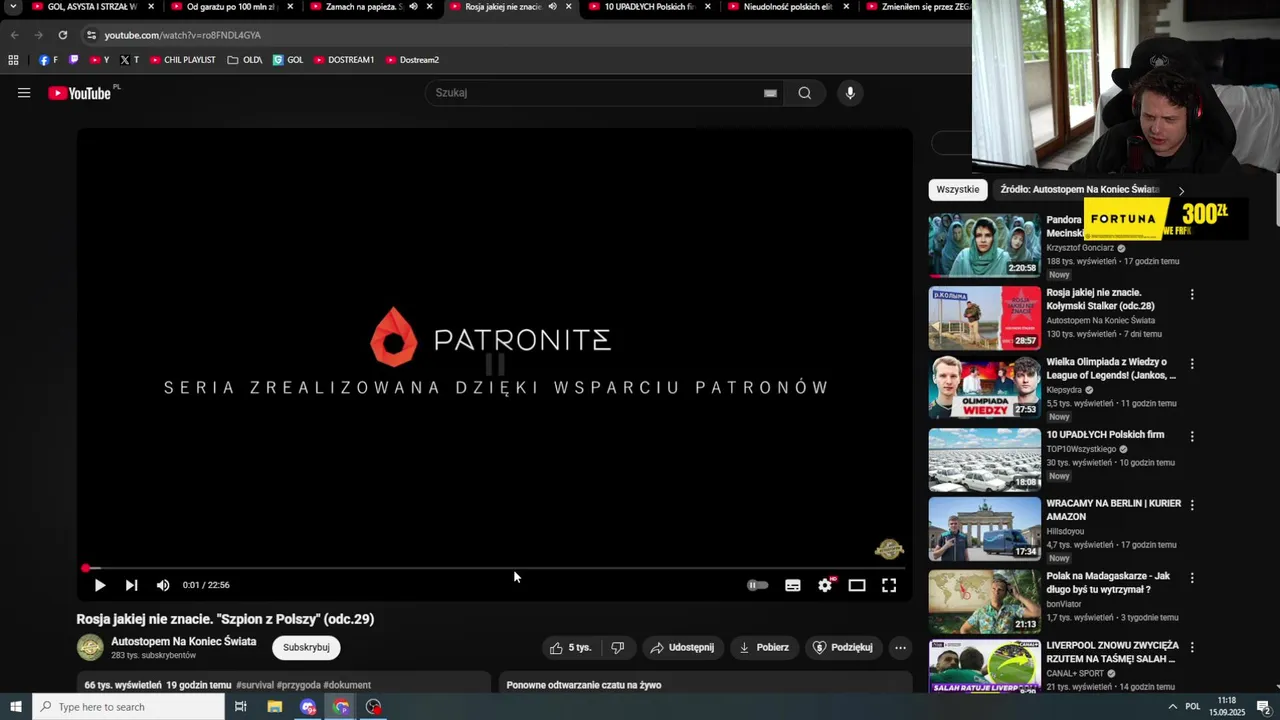Focus the Szukaj search field
The width and height of the screenshot is (1280, 720).
coord(595,93)
